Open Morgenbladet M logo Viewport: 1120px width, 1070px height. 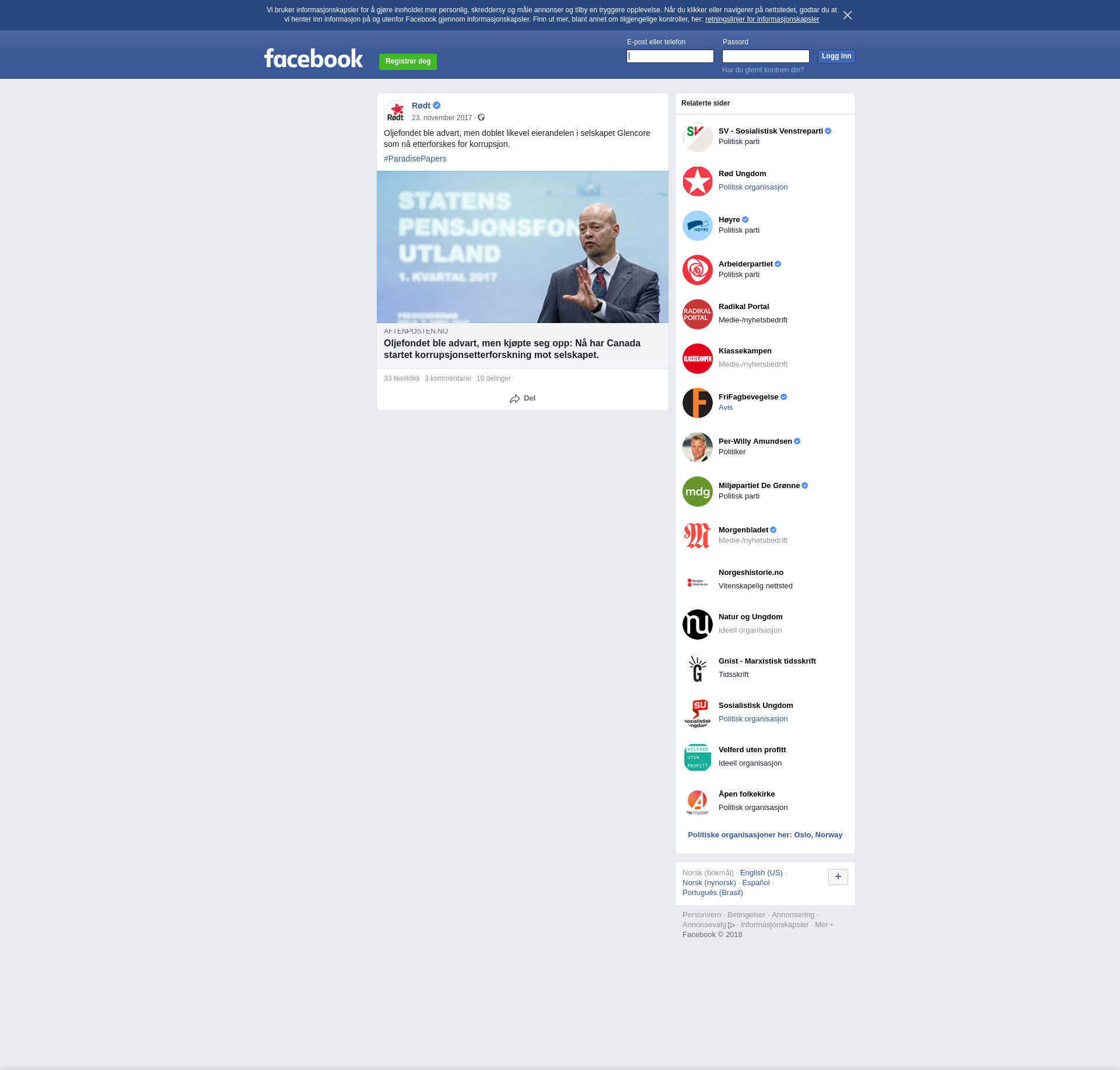tap(698, 536)
